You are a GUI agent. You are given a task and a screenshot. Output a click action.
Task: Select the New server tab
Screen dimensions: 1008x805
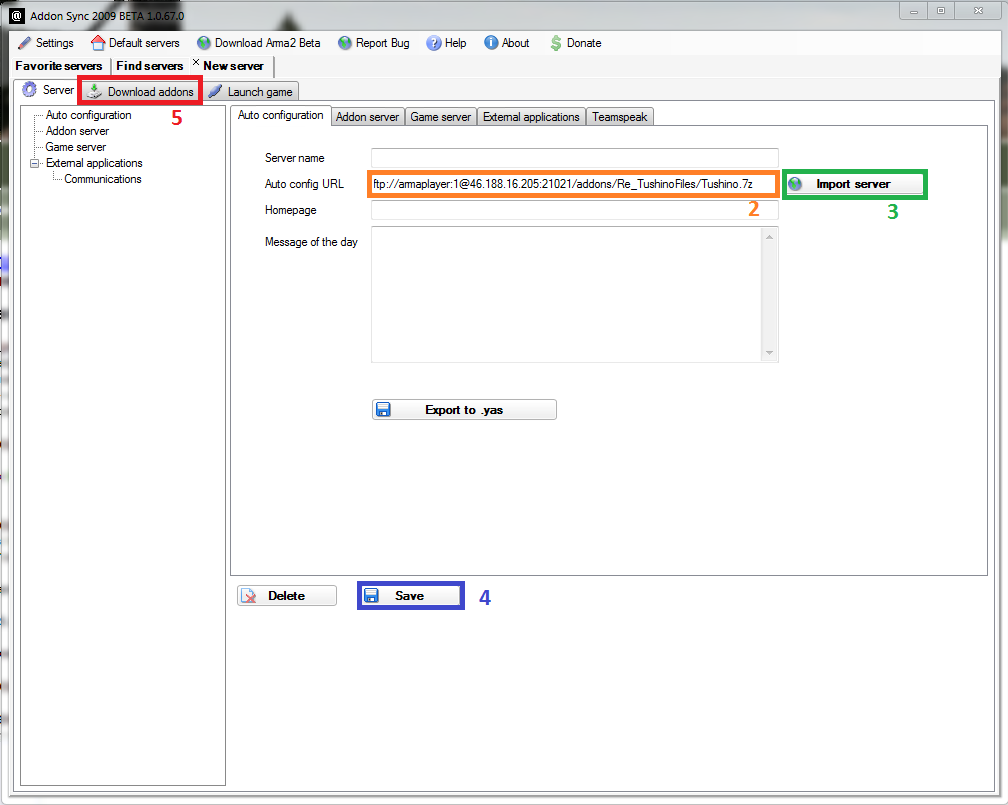(x=233, y=66)
